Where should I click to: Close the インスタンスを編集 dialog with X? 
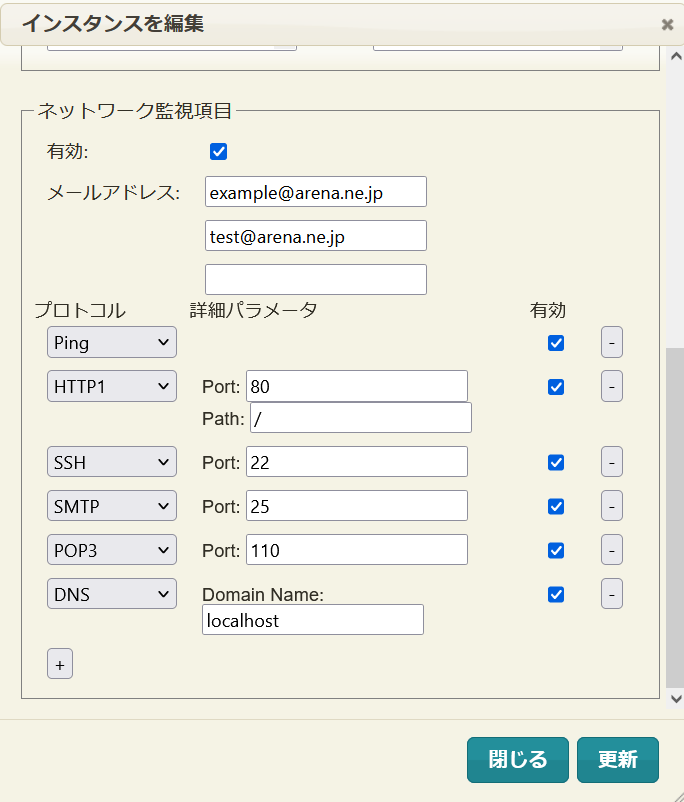(x=667, y=24)
